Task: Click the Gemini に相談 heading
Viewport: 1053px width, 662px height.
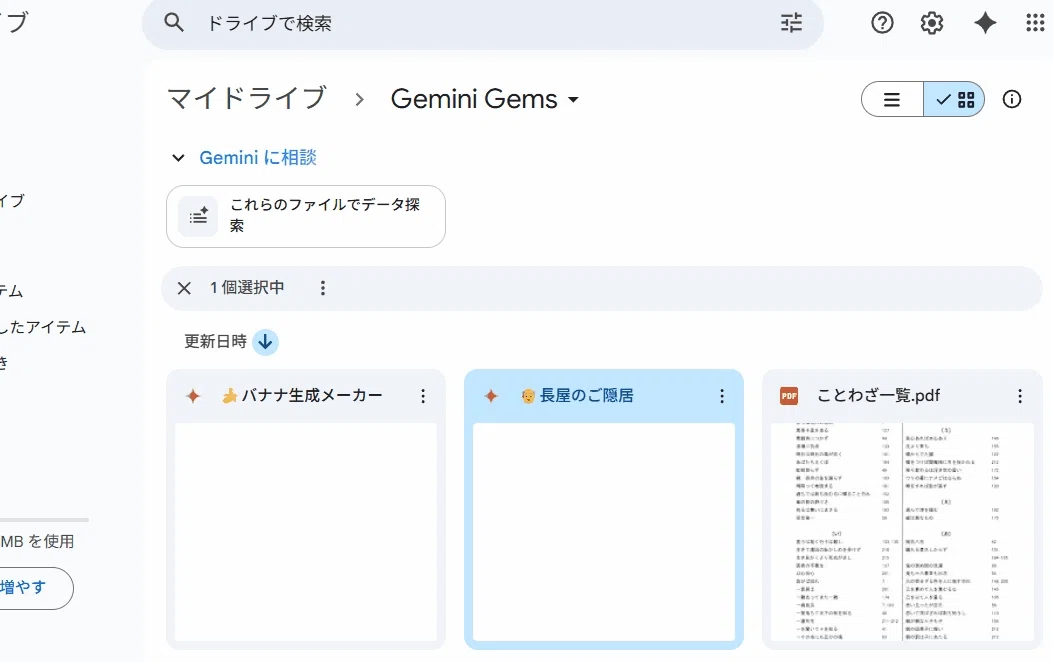Action: coord(258,158)
